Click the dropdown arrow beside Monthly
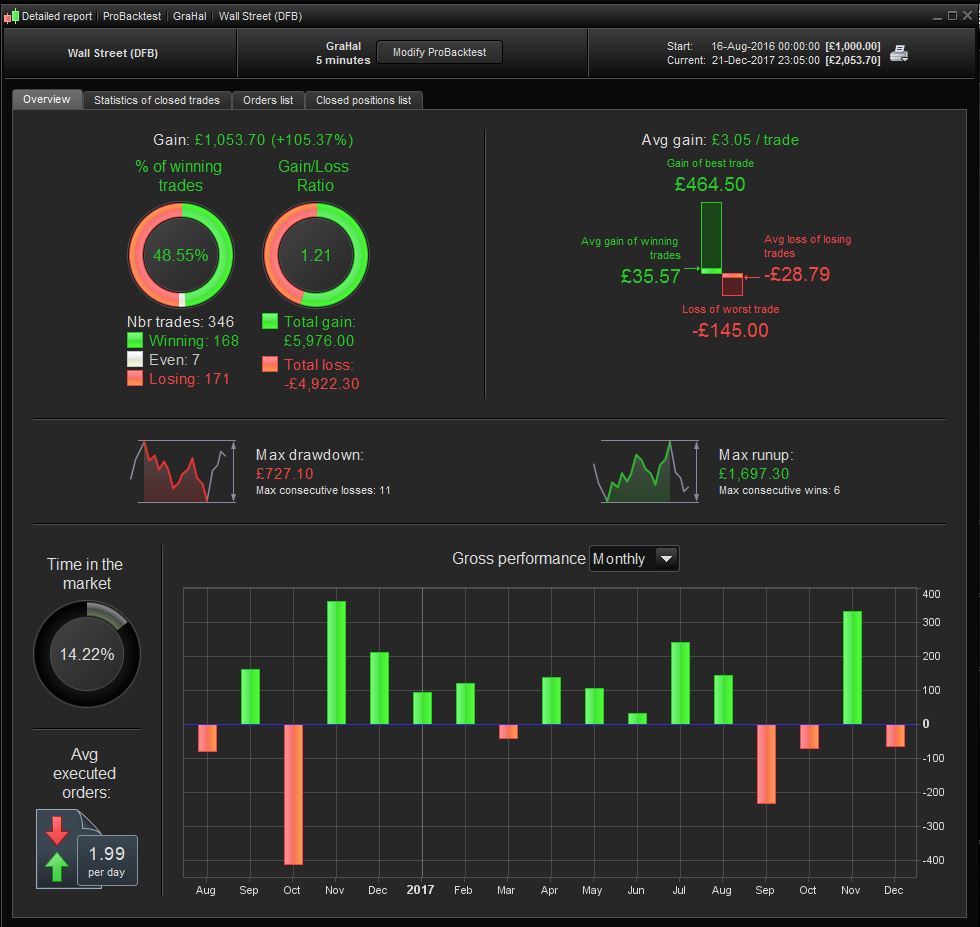980x927 pixels. tap(666, 558)
